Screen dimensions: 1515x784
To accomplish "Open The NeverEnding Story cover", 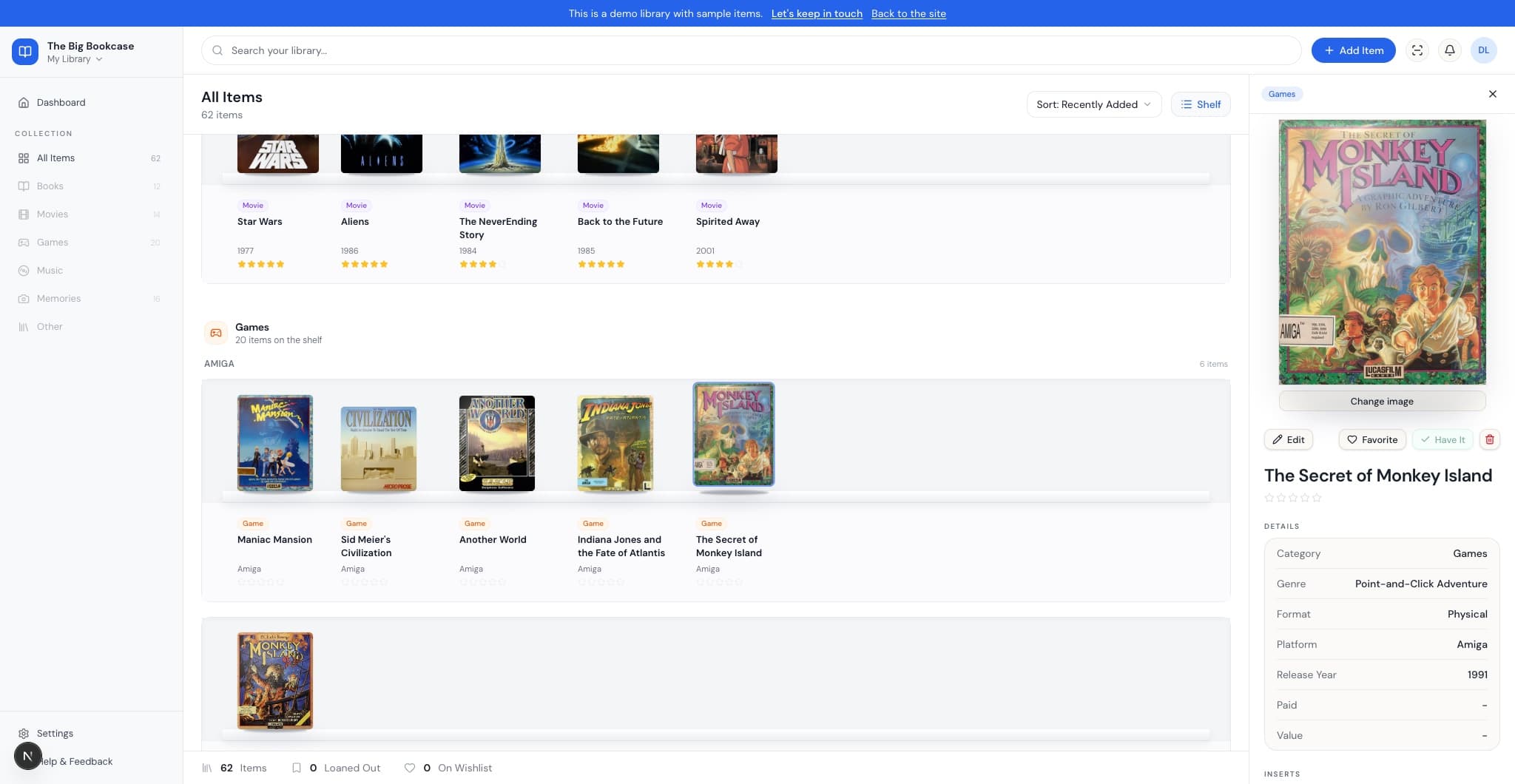I will [x=500, y=154].
